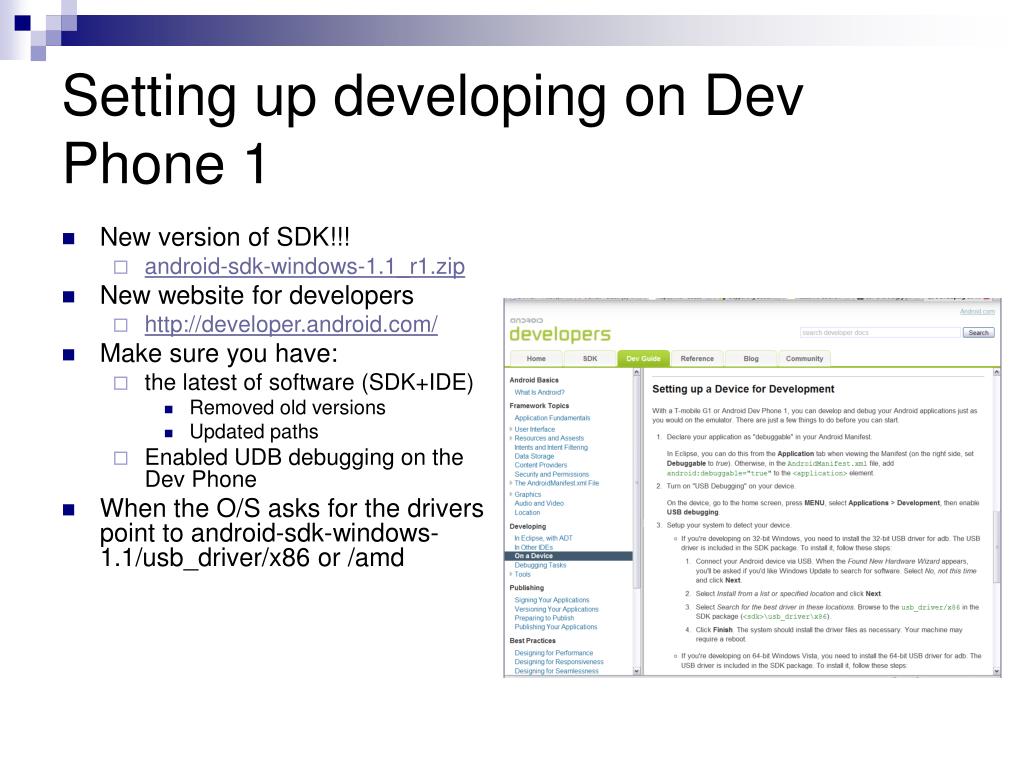This screenshot has width=1024, height=768.
Task: Open the Community tab
Action: coord(805,359)
